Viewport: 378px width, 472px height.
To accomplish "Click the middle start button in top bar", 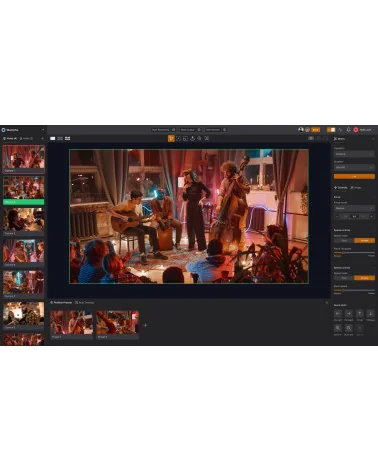I will coord(188,130).
